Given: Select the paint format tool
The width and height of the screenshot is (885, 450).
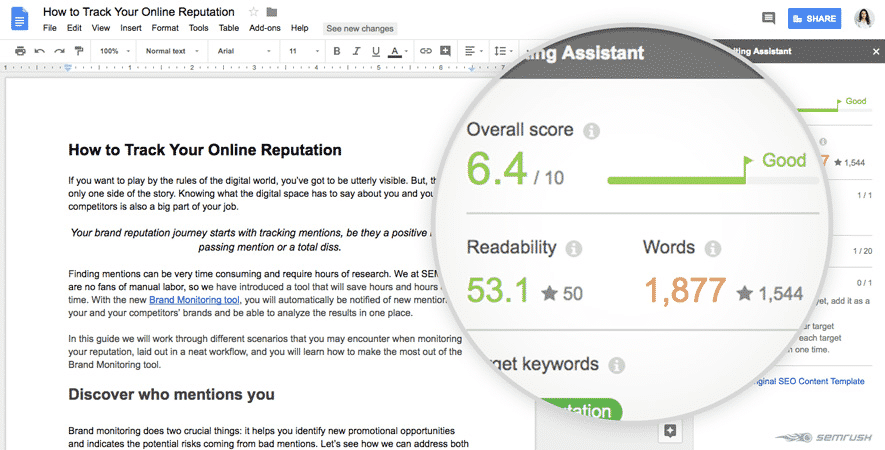Looking at the screenshot, I should point(79,50).
